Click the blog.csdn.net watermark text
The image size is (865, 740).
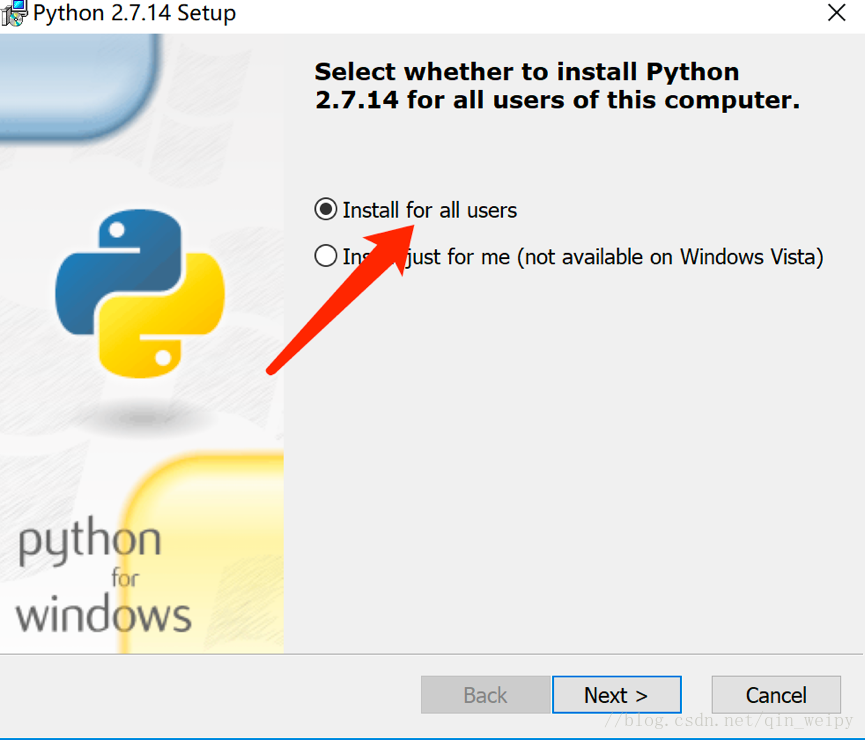[x=729, y=721]
